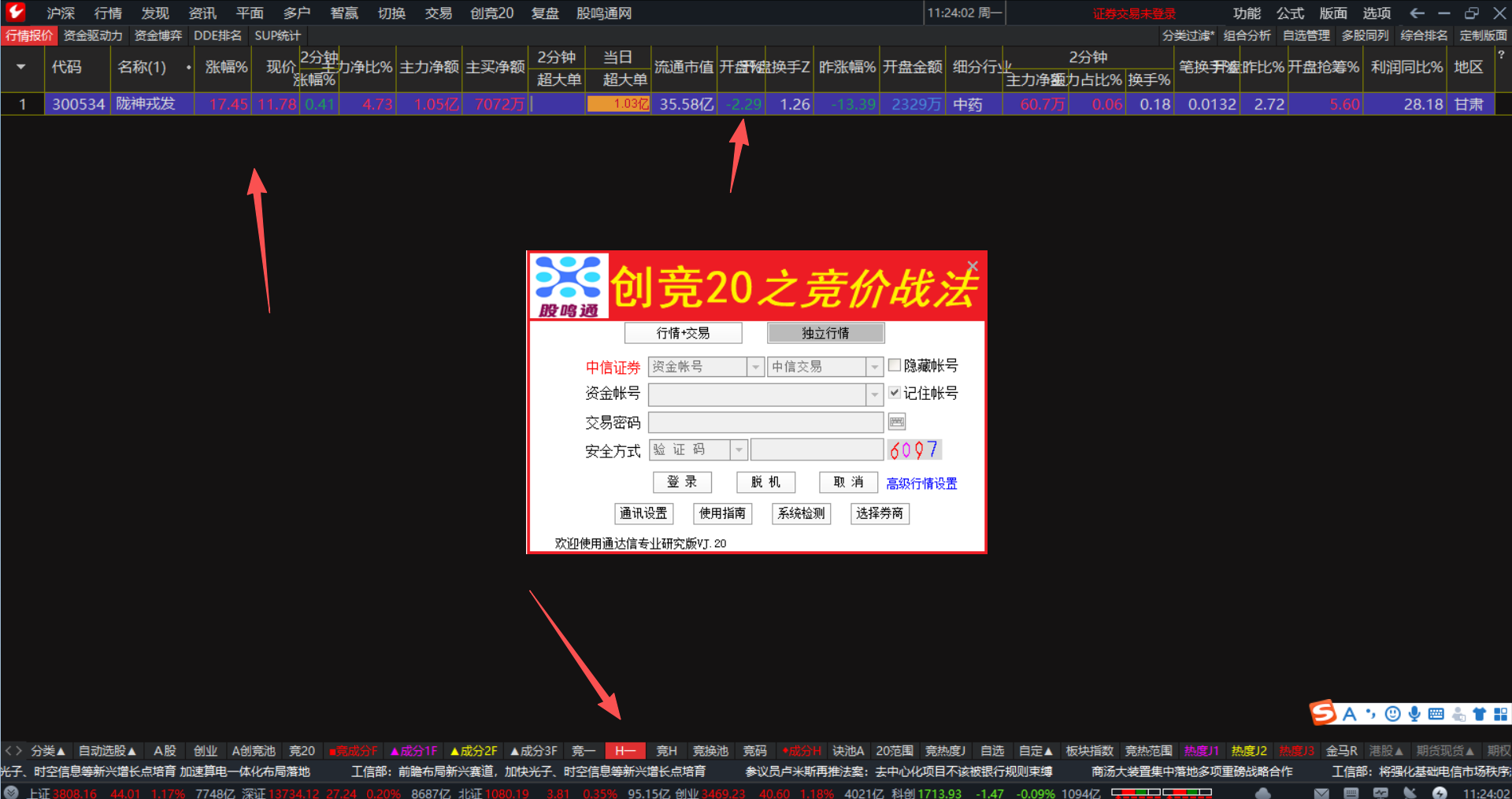The height and width of the screenshot is (799, 1512).
Task: Click the 选择券商 button
Action: [x=880, y=513]
